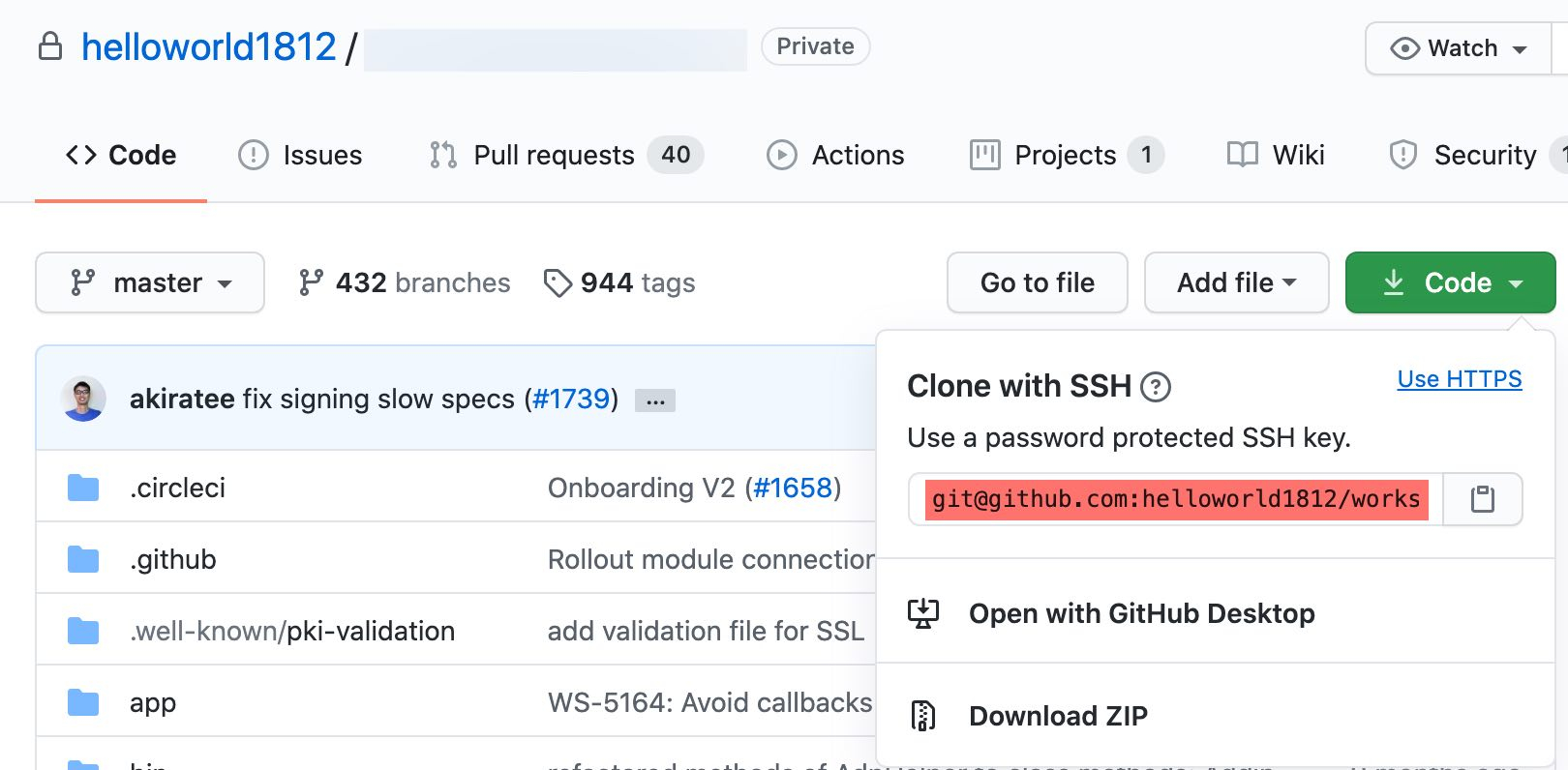Screen dimensions: 1568x770
Task: Click the ZIP file icon
Action: coord(923,716)
